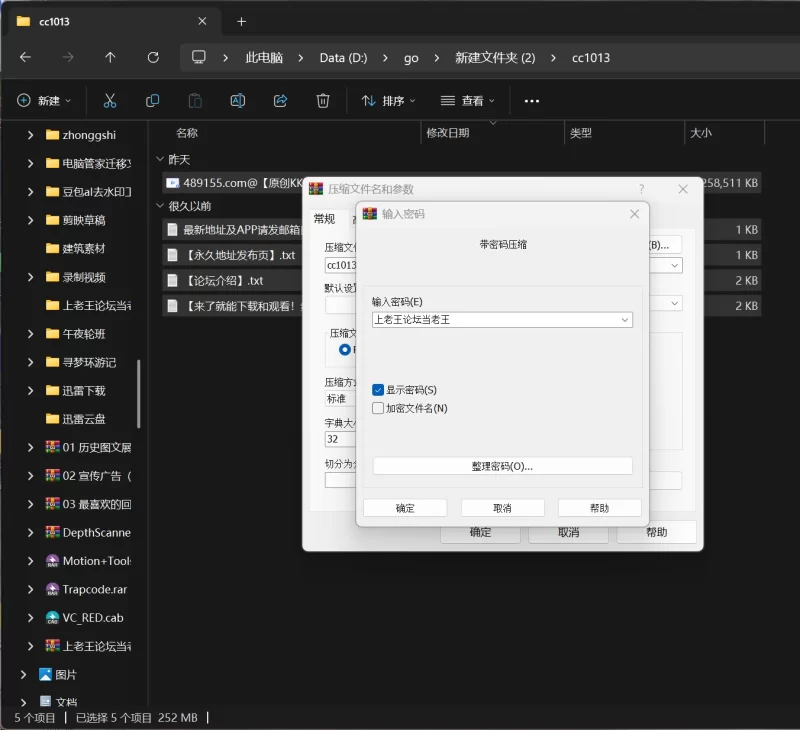800x730 pixels.
Task: Close the 输入密码 dialog
Action: (x=634, y=214)
